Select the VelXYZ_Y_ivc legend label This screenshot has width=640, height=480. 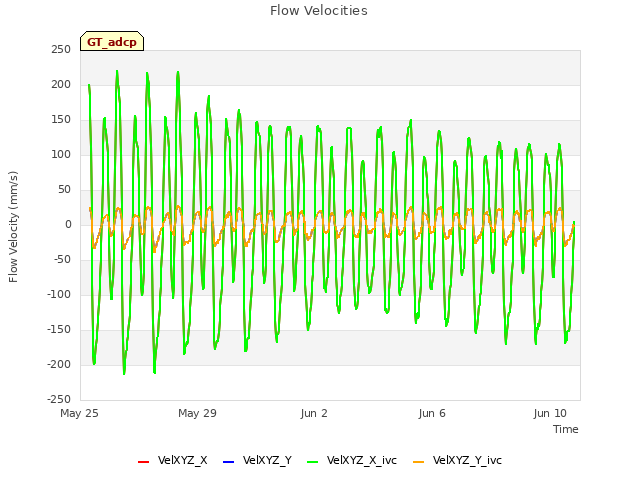point(467,460)
